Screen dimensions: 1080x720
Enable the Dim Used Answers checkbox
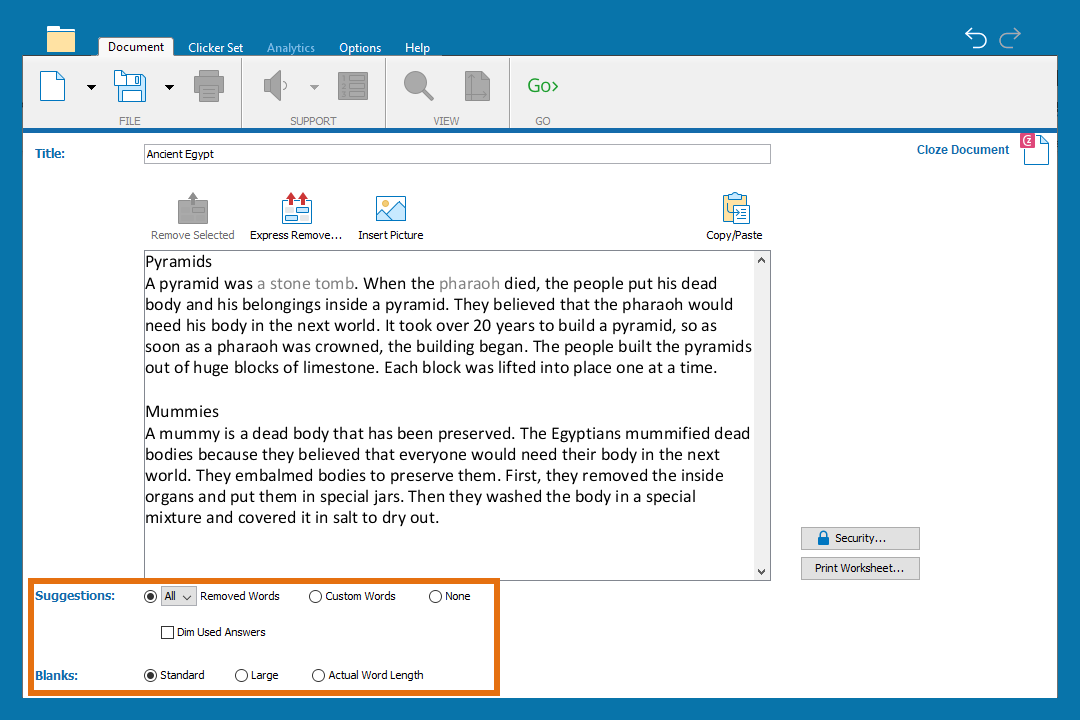pos(168,632)
